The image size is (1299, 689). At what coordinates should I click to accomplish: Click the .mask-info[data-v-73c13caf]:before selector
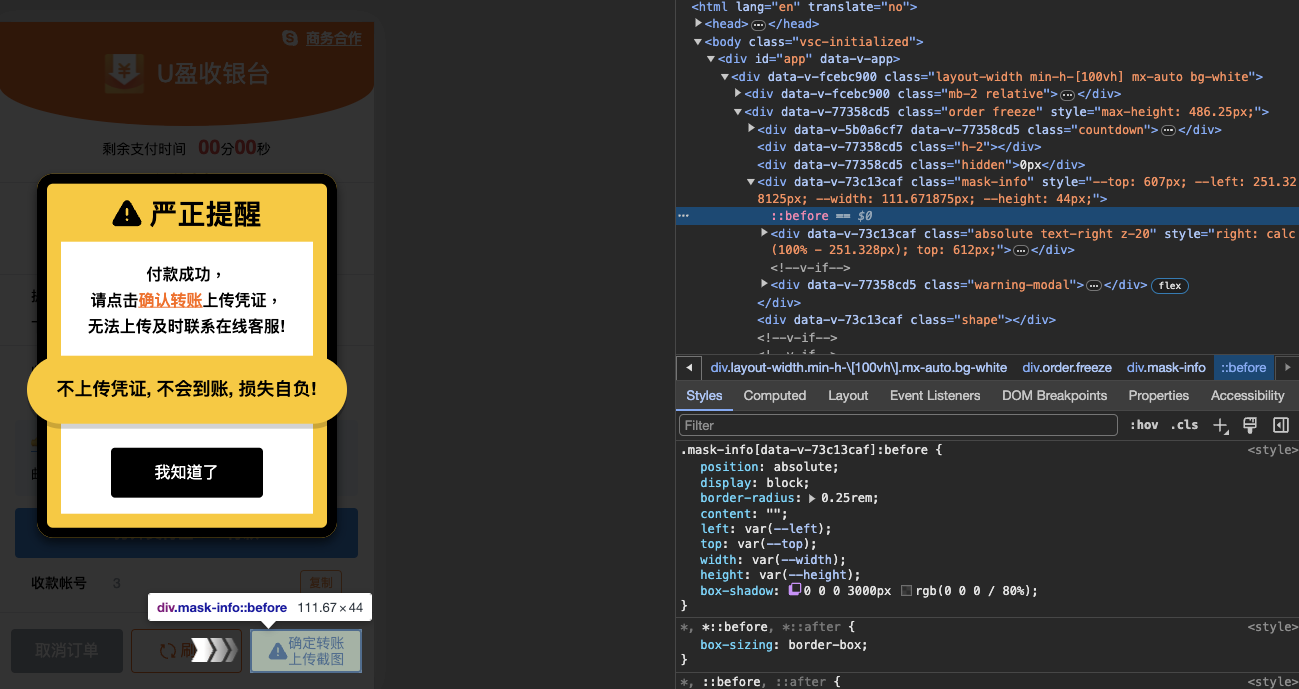point(806,450)
